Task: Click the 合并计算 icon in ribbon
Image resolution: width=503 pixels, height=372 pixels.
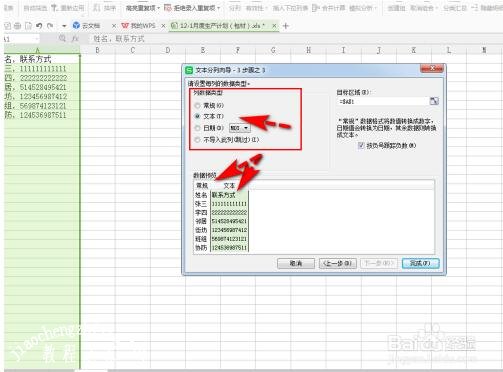Action: (315, 8)
